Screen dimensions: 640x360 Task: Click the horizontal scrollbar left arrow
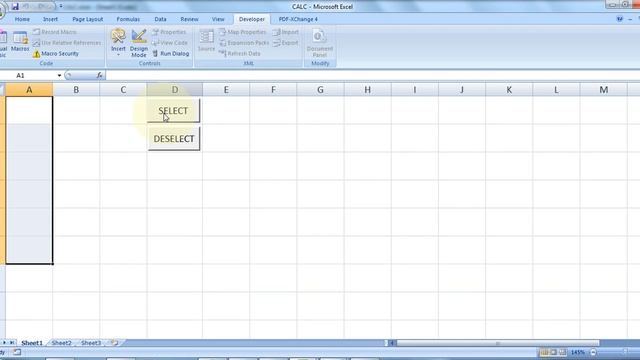tap(391, 343)
